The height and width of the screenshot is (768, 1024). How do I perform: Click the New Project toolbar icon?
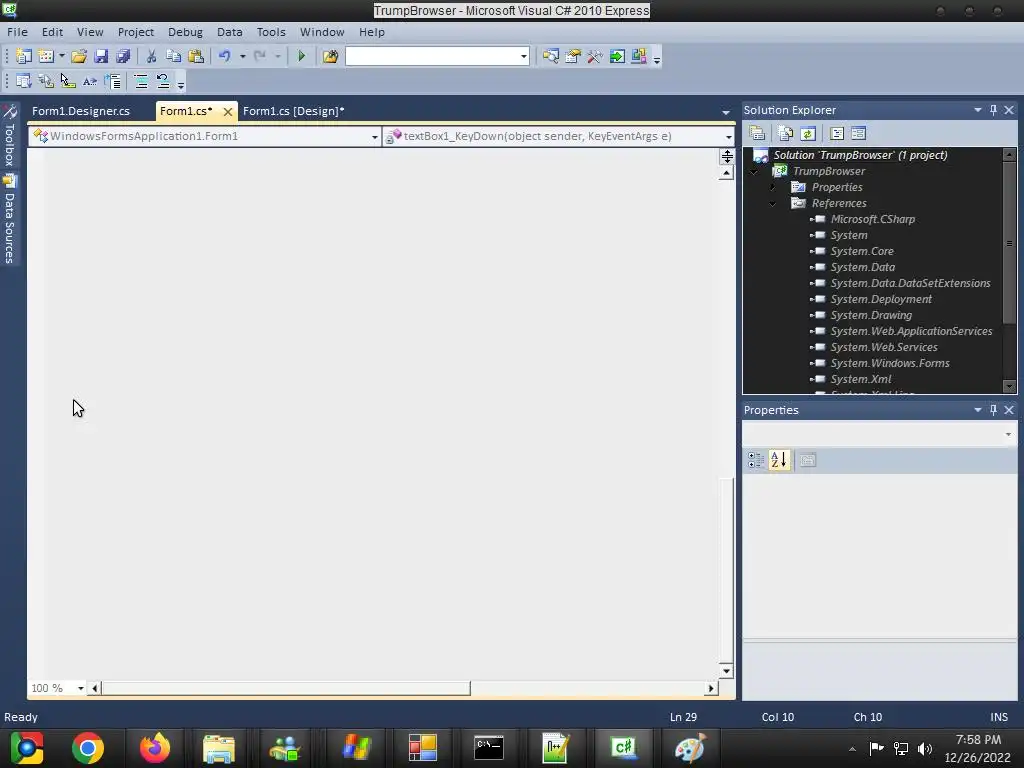tap(24, 56)
